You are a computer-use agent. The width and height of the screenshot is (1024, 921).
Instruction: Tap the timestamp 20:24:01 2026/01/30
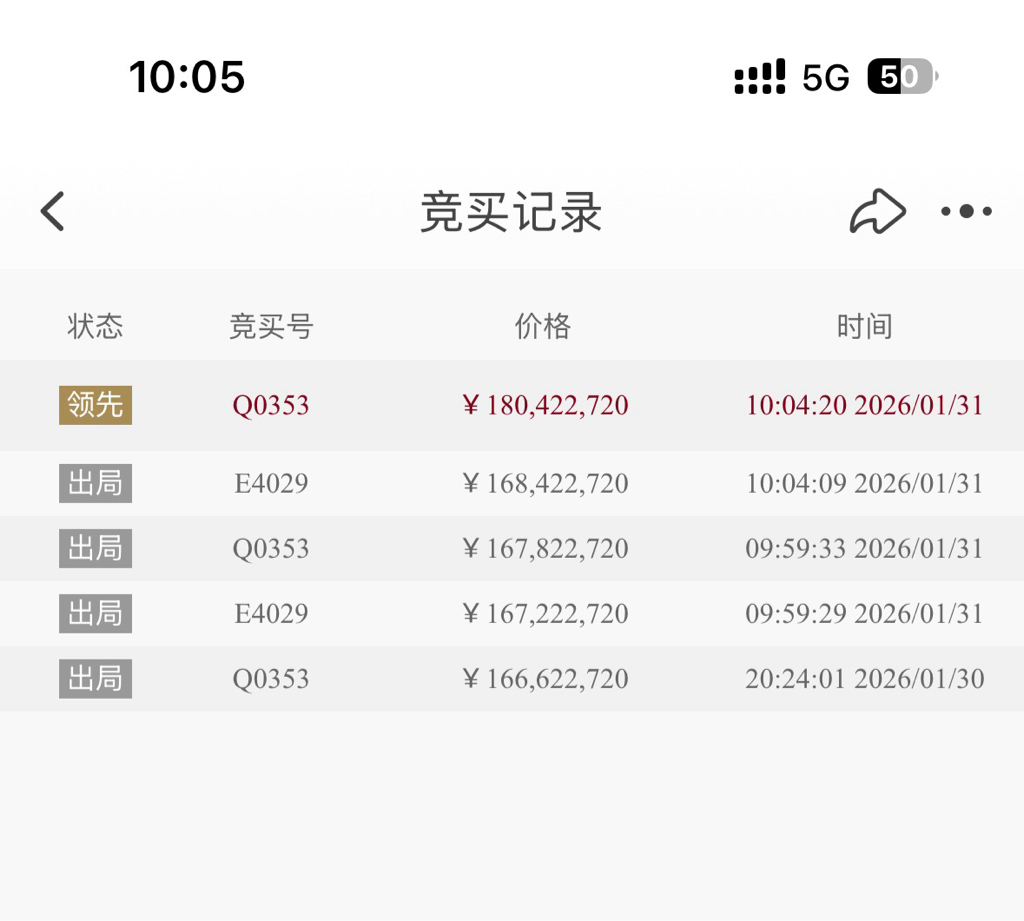[865, 679]
